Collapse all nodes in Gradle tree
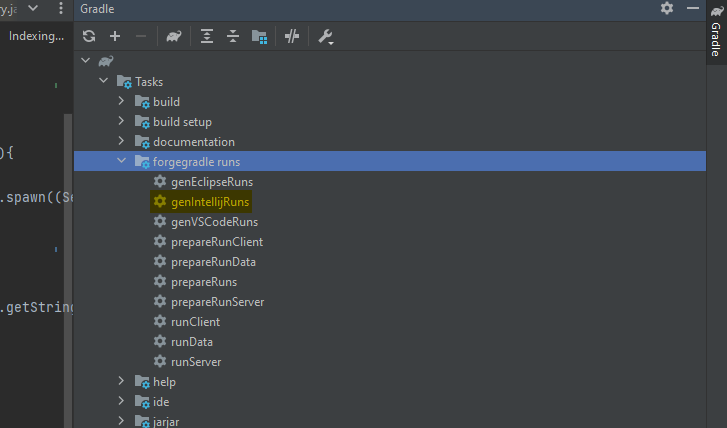The height and width of the screenshot is (428, 727). (233, 36)
